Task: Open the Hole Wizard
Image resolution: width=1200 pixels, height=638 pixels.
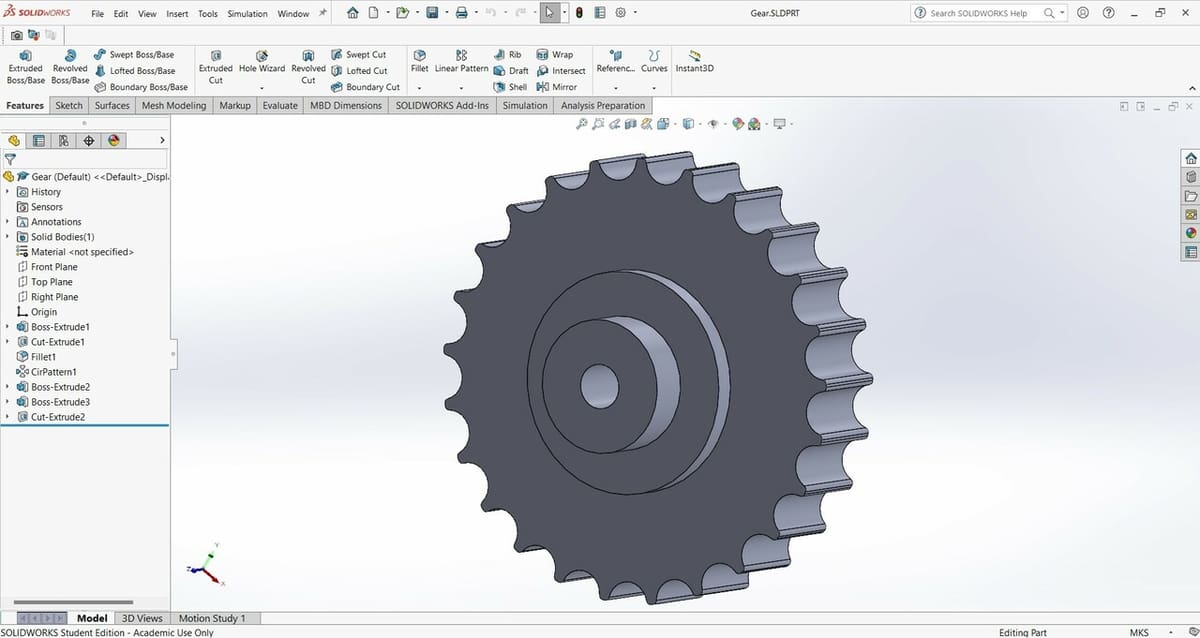Action: pyautogui.click(x=261, y=62)
